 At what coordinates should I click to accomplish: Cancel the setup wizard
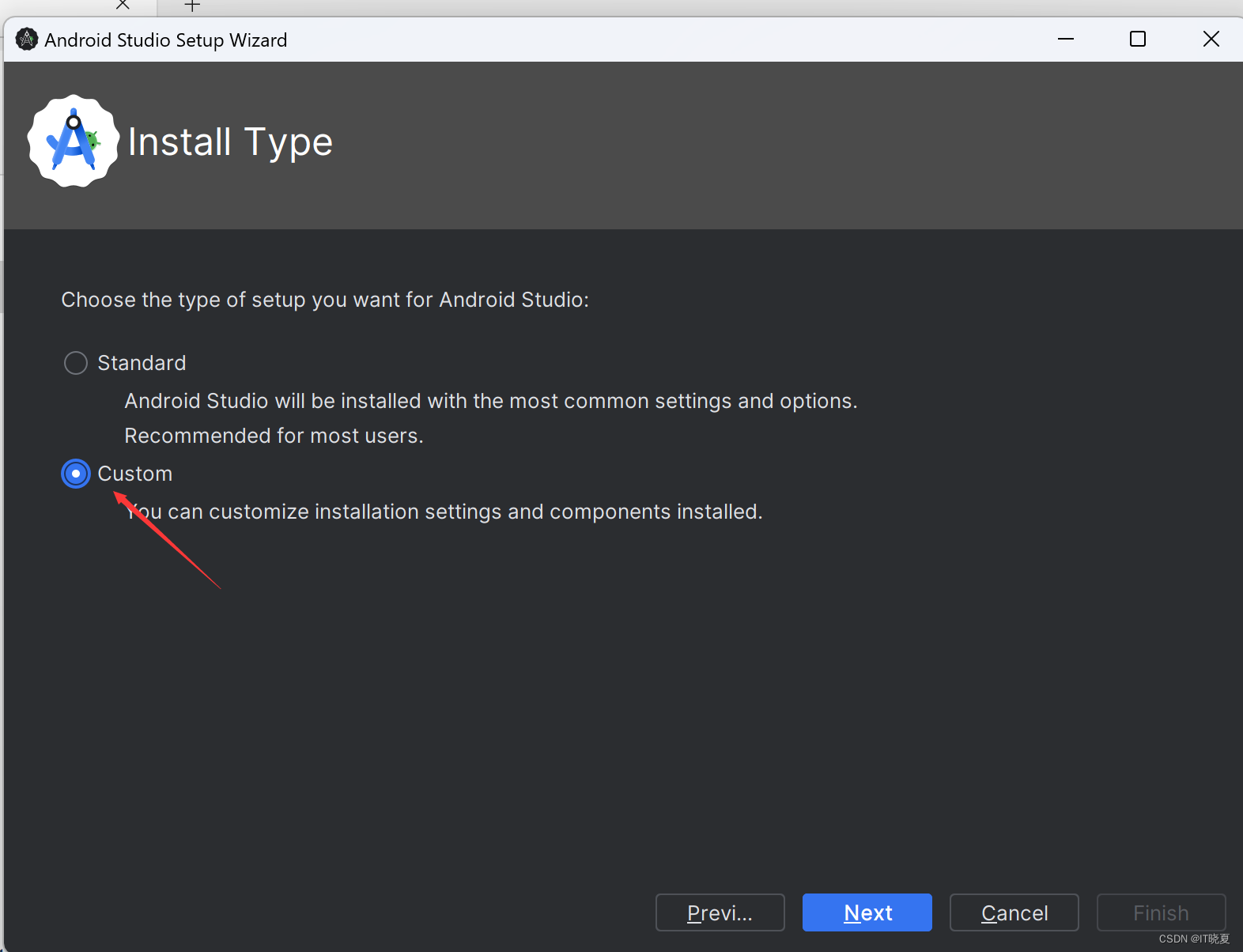pos(1014,912)
